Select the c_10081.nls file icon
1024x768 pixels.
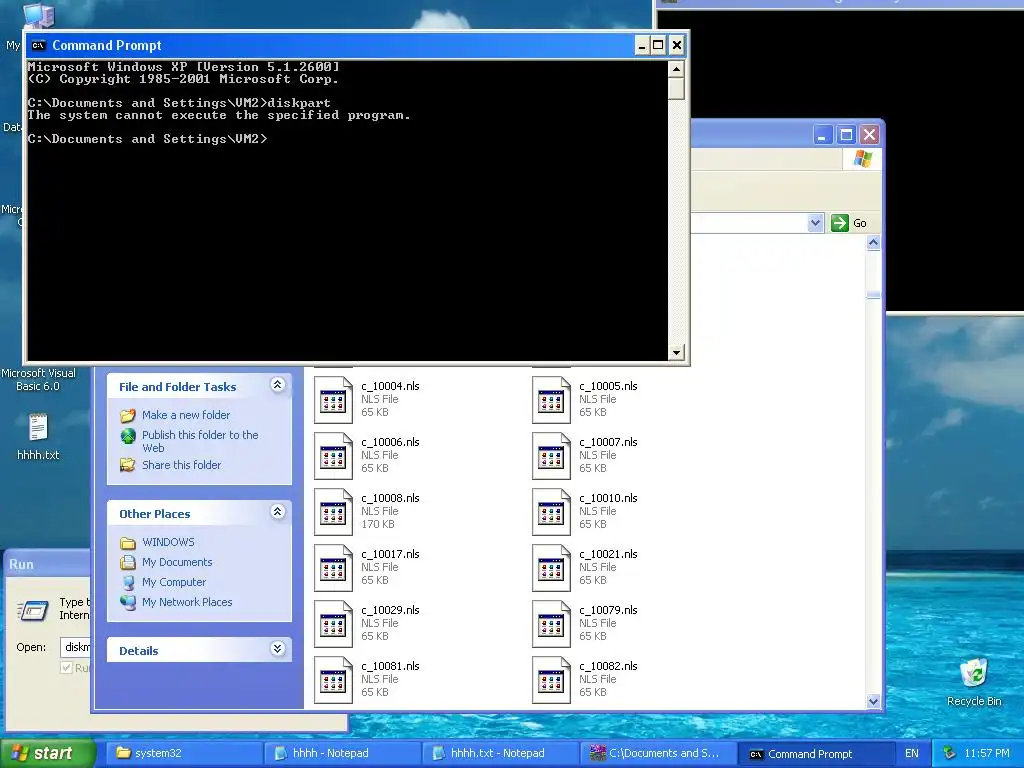click(x=333, y=680)
